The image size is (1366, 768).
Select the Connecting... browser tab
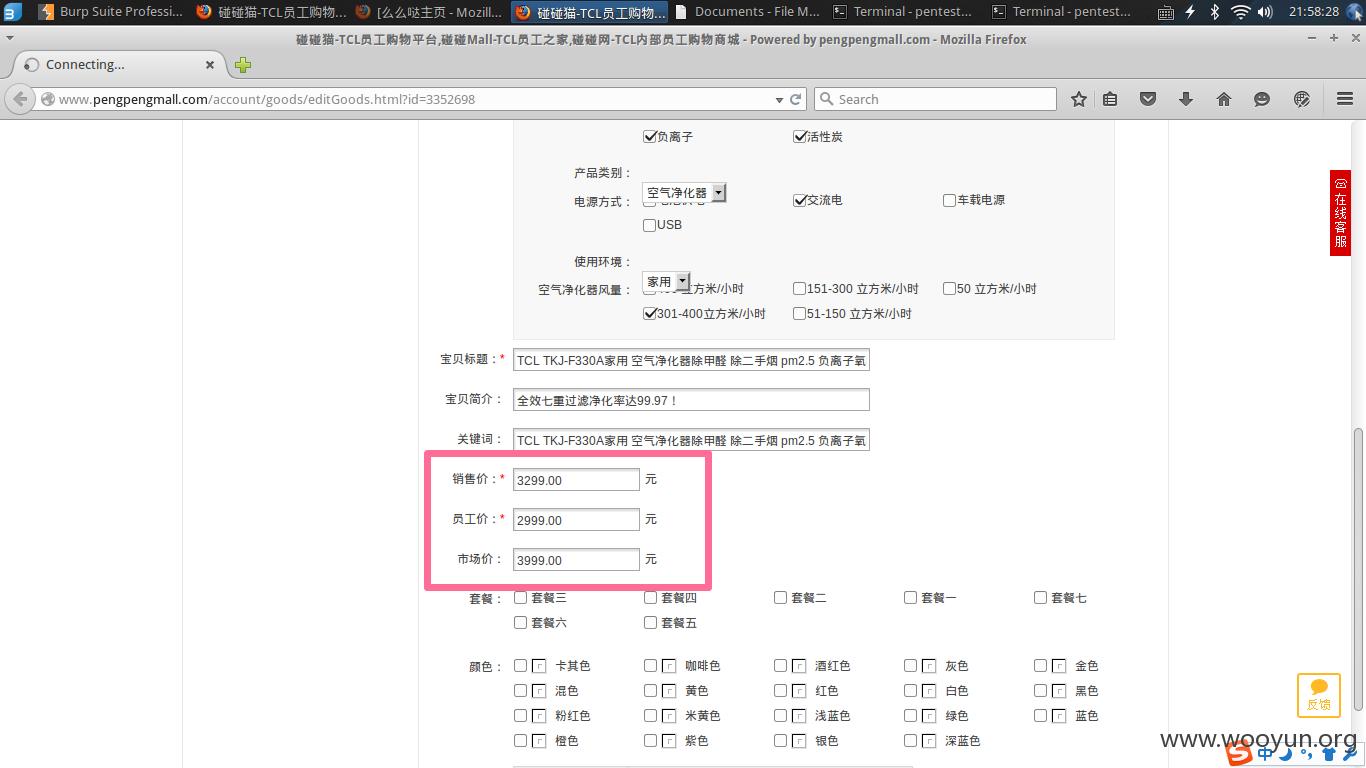coord(118,65)
